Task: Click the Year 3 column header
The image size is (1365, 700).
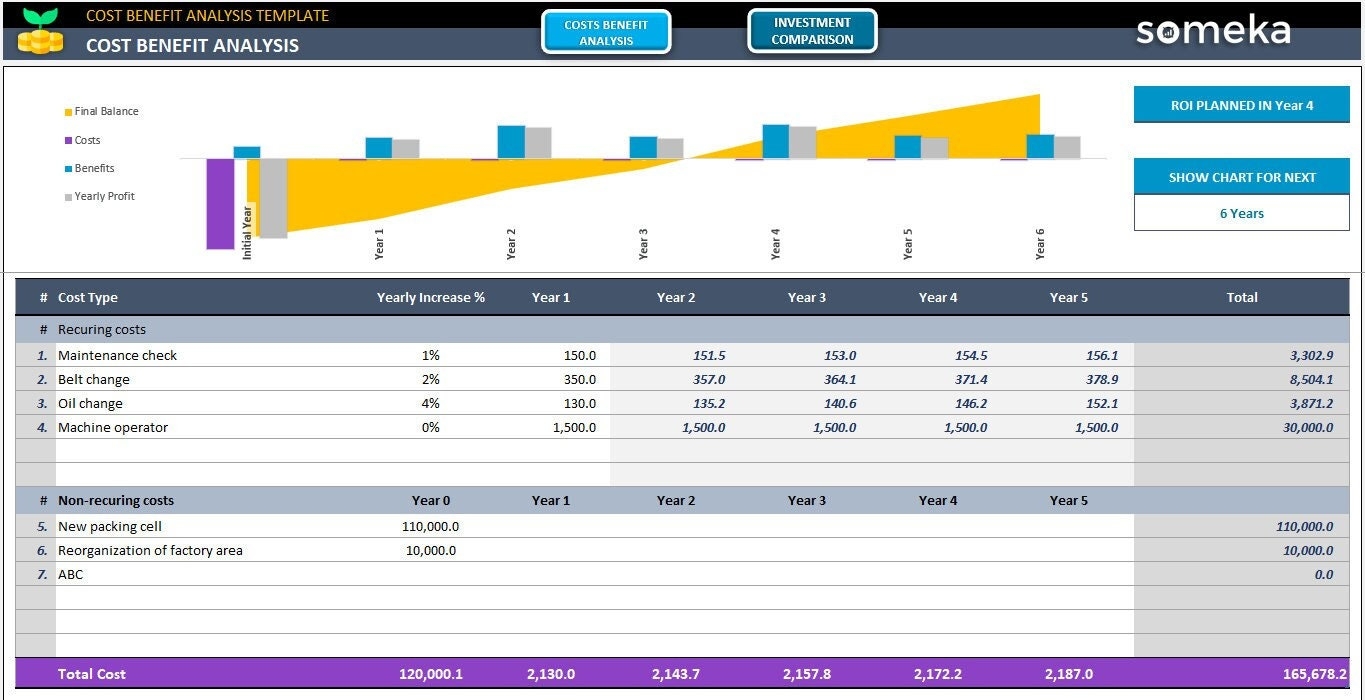Action: (806, 297)
